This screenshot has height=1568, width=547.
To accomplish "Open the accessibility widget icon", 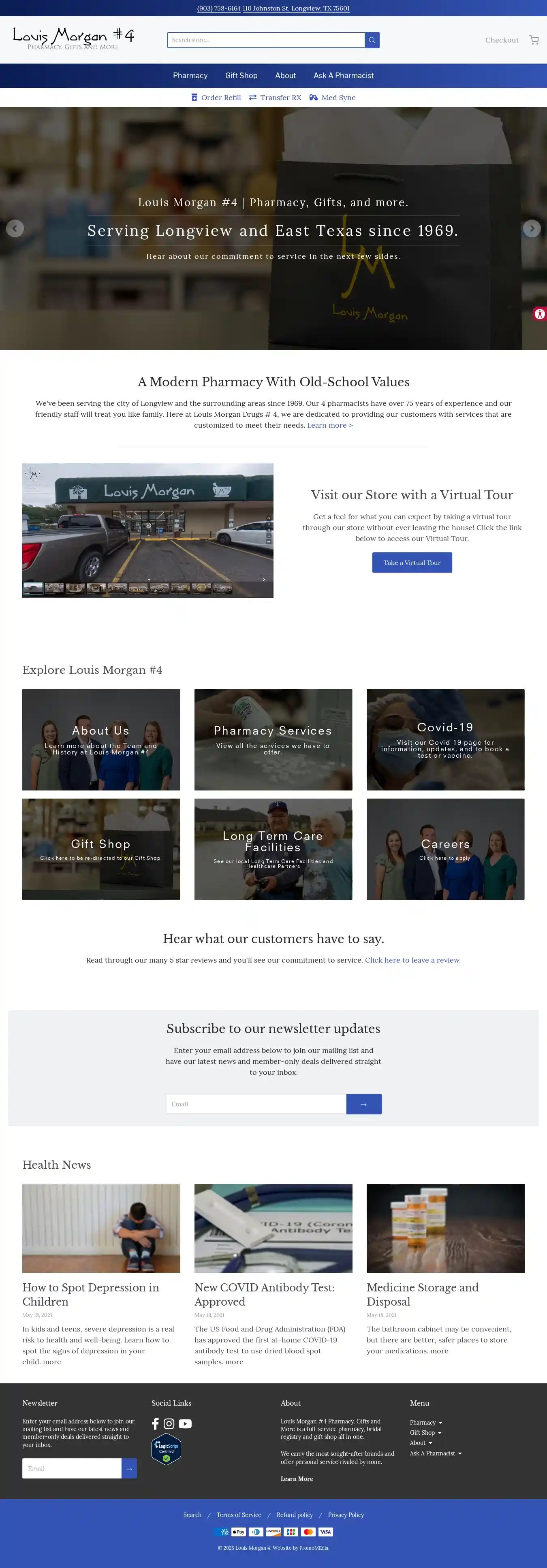I will click(539, 314).
